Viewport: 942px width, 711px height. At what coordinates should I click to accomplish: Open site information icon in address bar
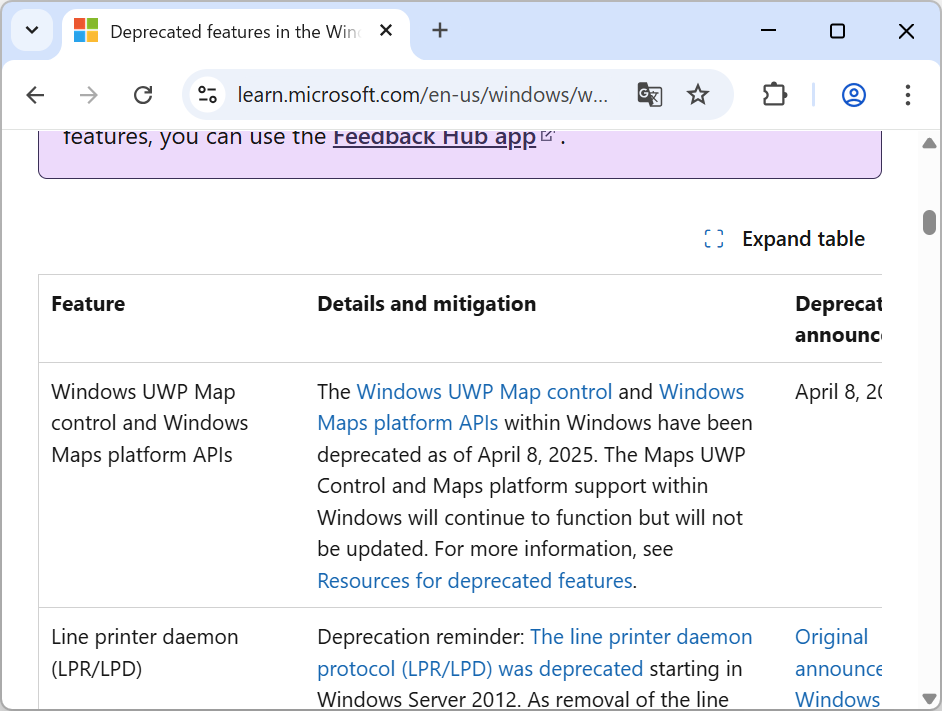coord(208,95)
